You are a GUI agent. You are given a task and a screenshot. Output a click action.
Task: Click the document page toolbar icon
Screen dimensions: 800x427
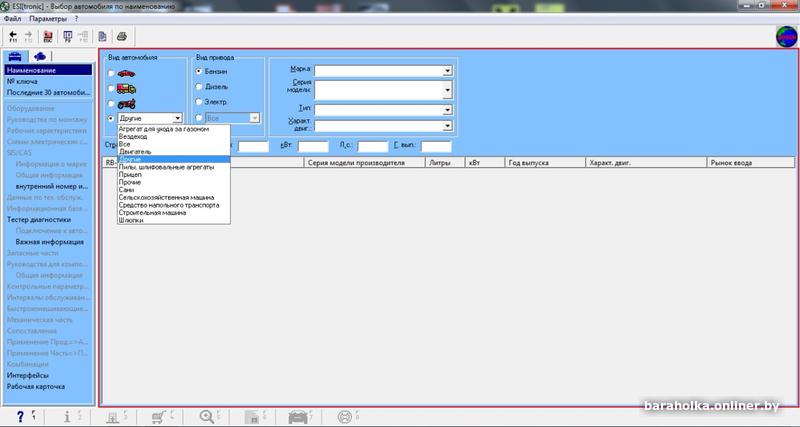(101, 37)
